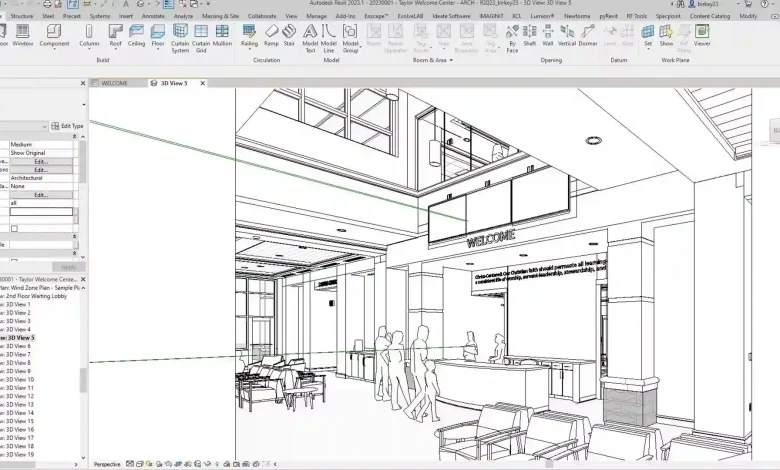Activate the Floor tool
This screenshot has width=780, height=470.
(x=158, y=35)
